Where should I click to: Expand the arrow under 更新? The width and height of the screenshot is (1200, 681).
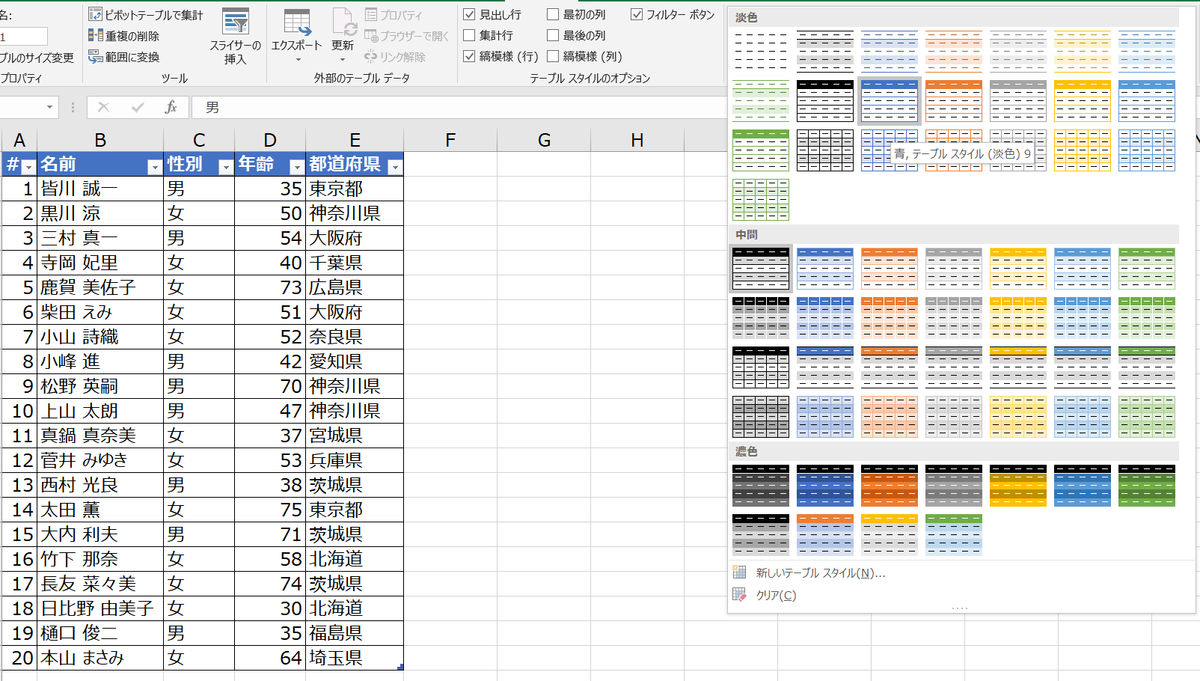click(344, 60)
